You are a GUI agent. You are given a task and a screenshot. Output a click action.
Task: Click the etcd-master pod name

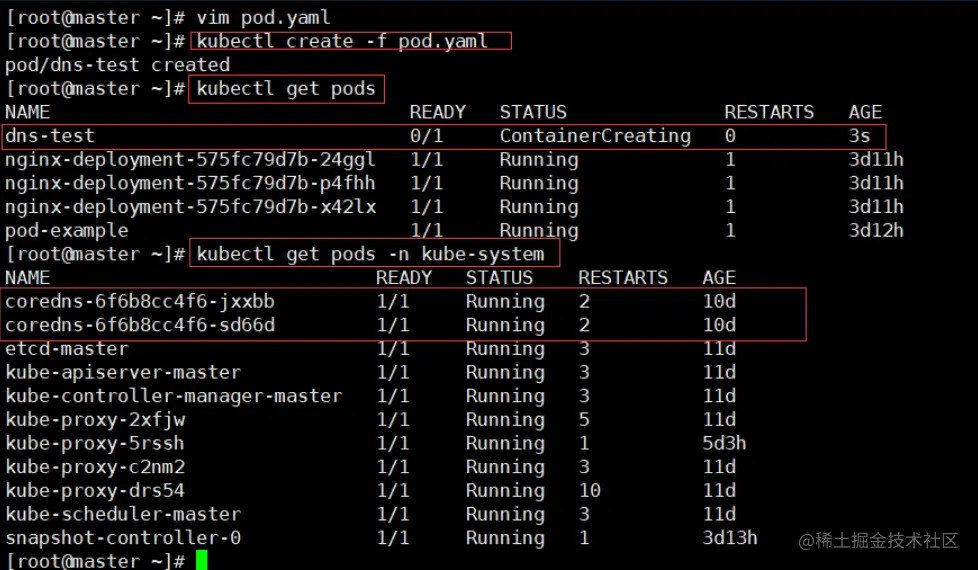point(67,349)
